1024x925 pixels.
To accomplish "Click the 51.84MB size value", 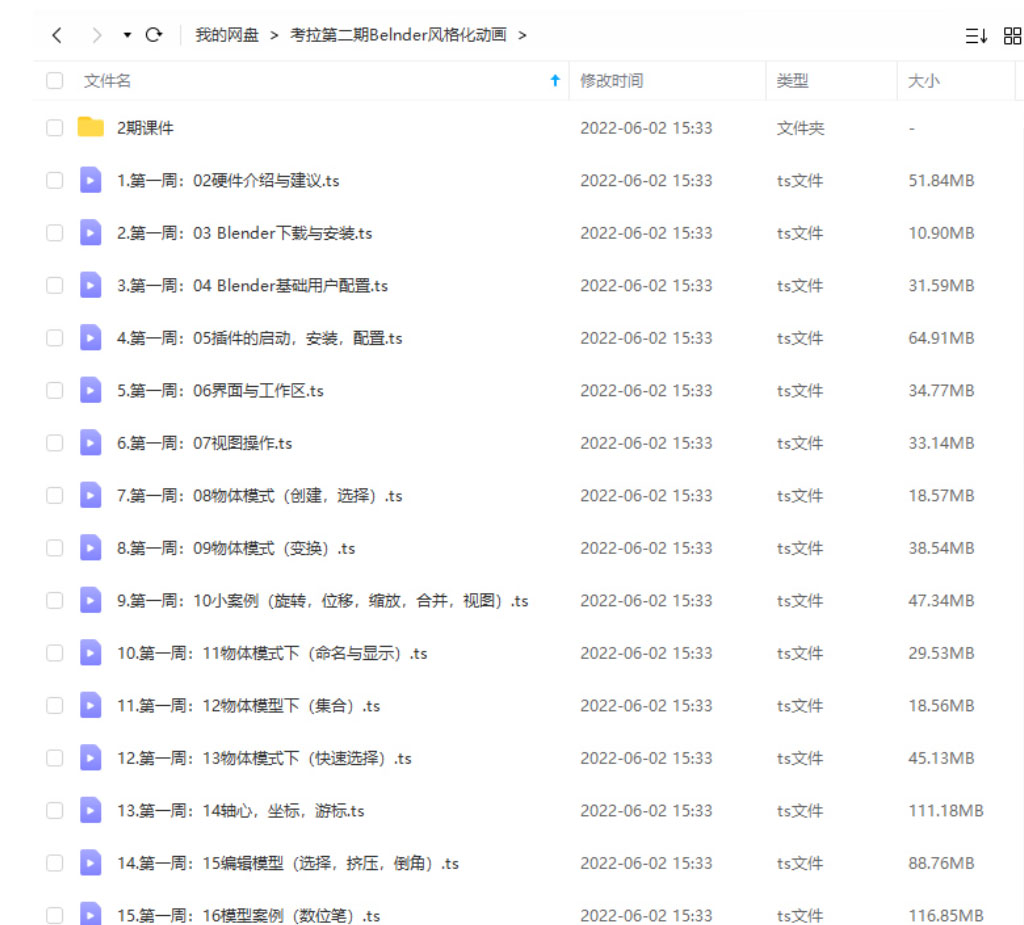I will 941,181.
